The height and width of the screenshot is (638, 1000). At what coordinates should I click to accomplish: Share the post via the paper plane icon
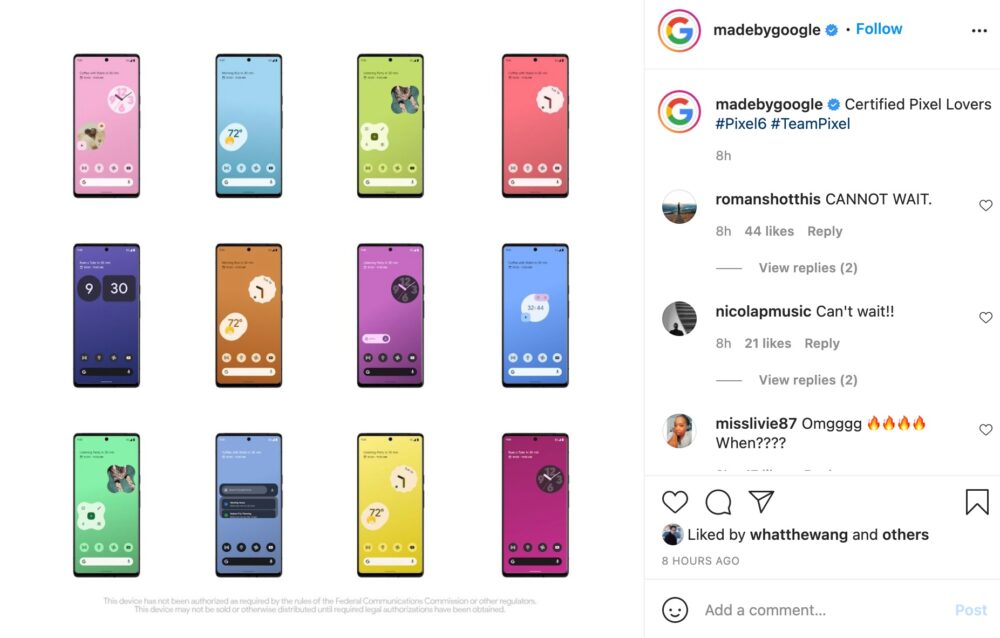[x=761, y=501]
